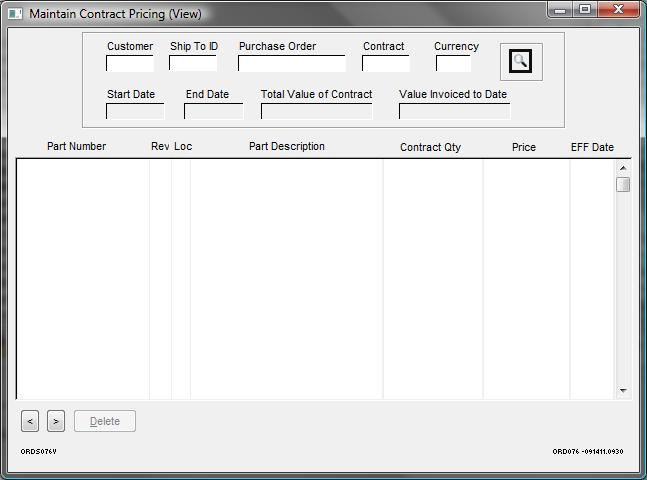The image size is (647, 480).
Task: Select the Total Value of Contract field
Action: [x=316, y=111]
